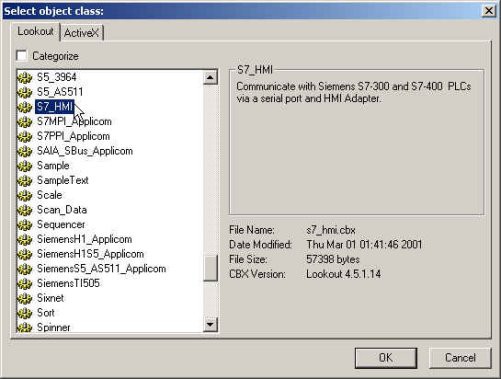Viewport: 501px width, 379px height.
Task: Click the gear icon beside Spinner
Action: pyautogui.click(x=24, y=327)
